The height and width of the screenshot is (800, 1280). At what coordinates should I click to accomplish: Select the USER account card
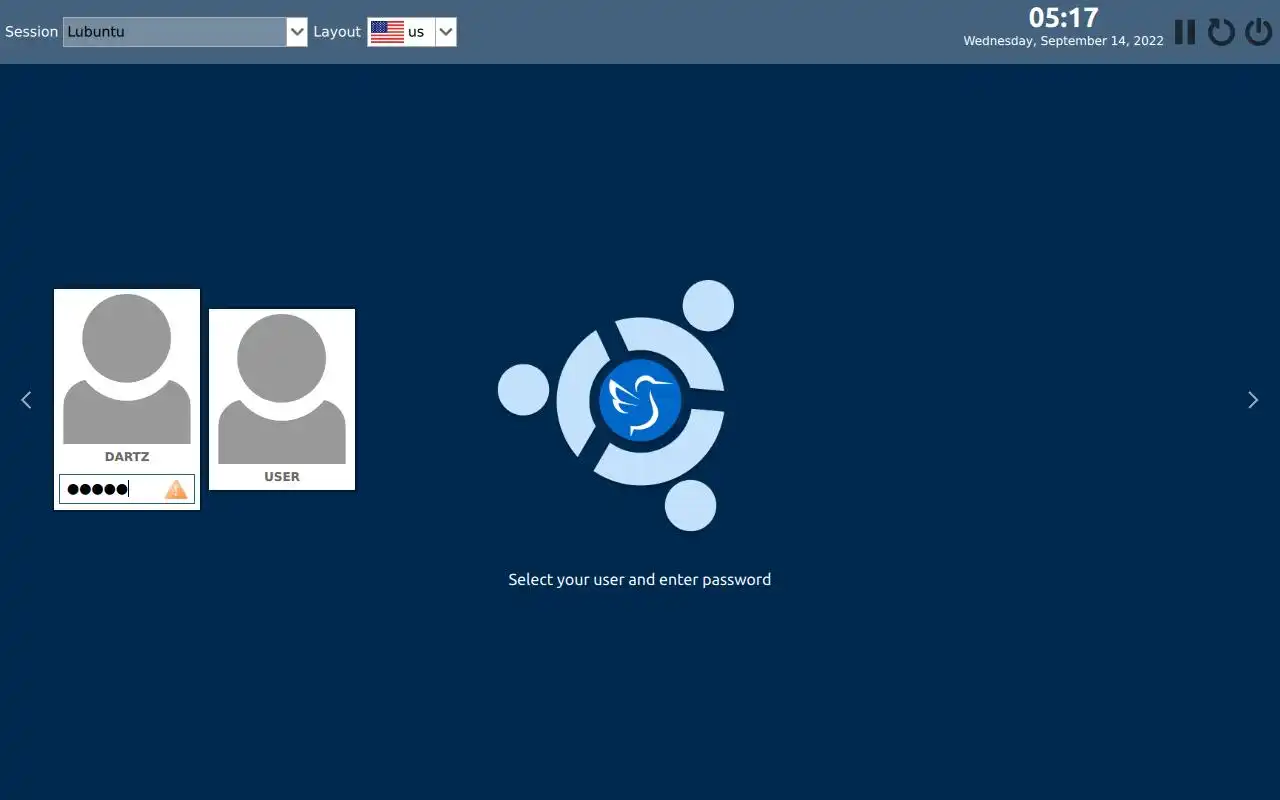282,400
